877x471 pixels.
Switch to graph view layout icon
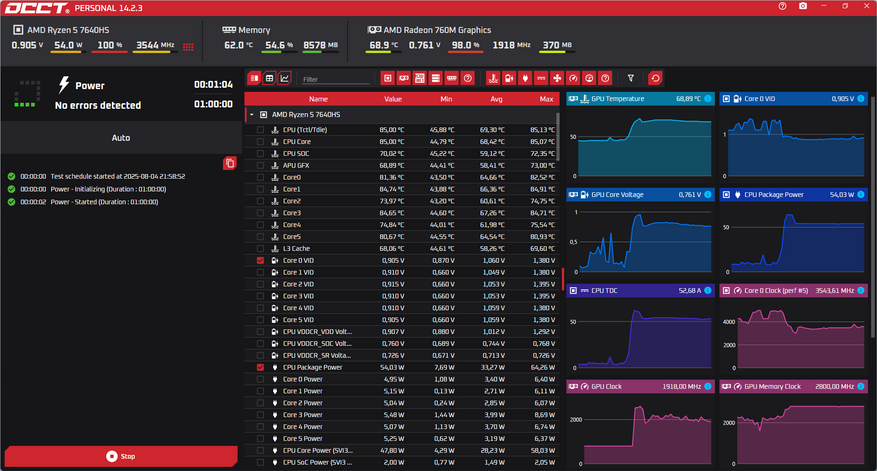pos(285,78)
